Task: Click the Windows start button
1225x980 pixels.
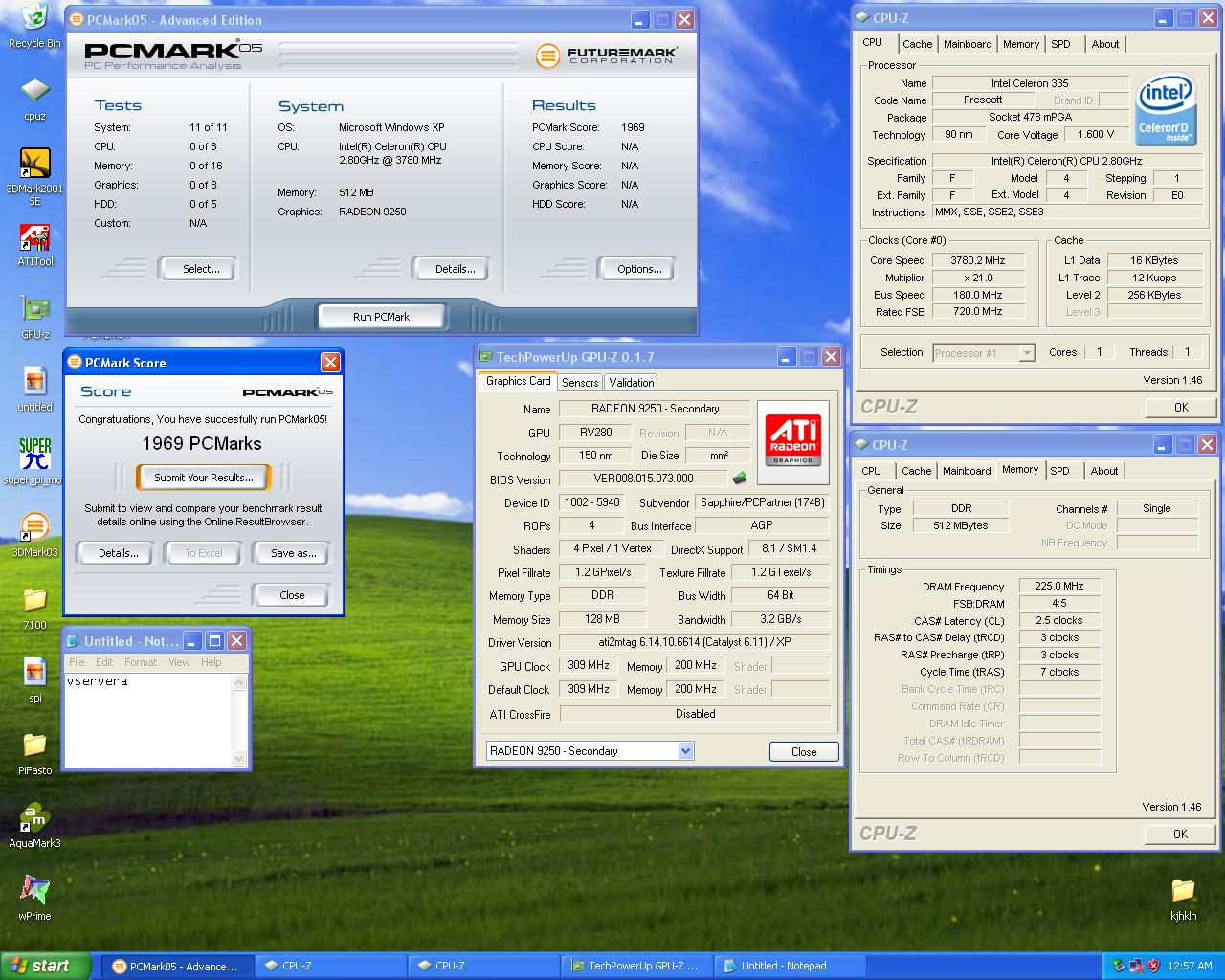Action: (46, 966)
